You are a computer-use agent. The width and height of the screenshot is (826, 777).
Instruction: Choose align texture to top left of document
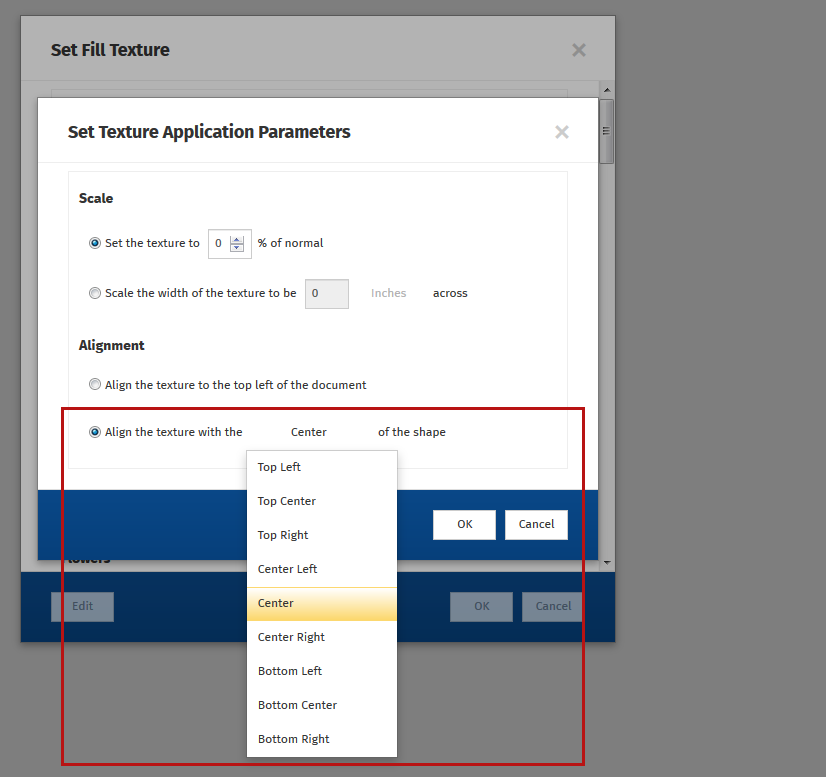95,384
